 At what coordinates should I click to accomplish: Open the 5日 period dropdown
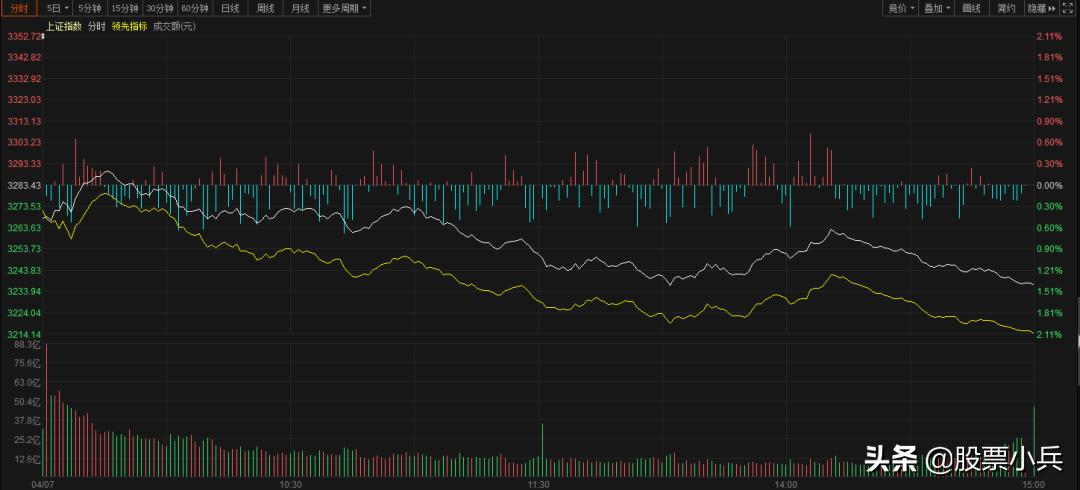click(57, 8)
